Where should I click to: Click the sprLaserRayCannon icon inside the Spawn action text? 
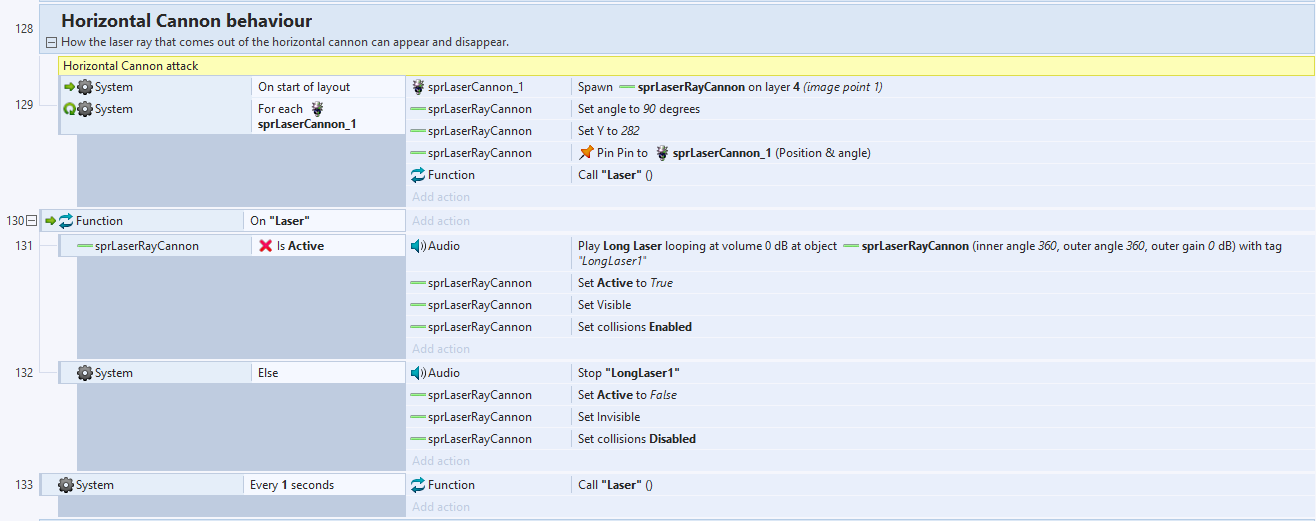tap(627, 87)
